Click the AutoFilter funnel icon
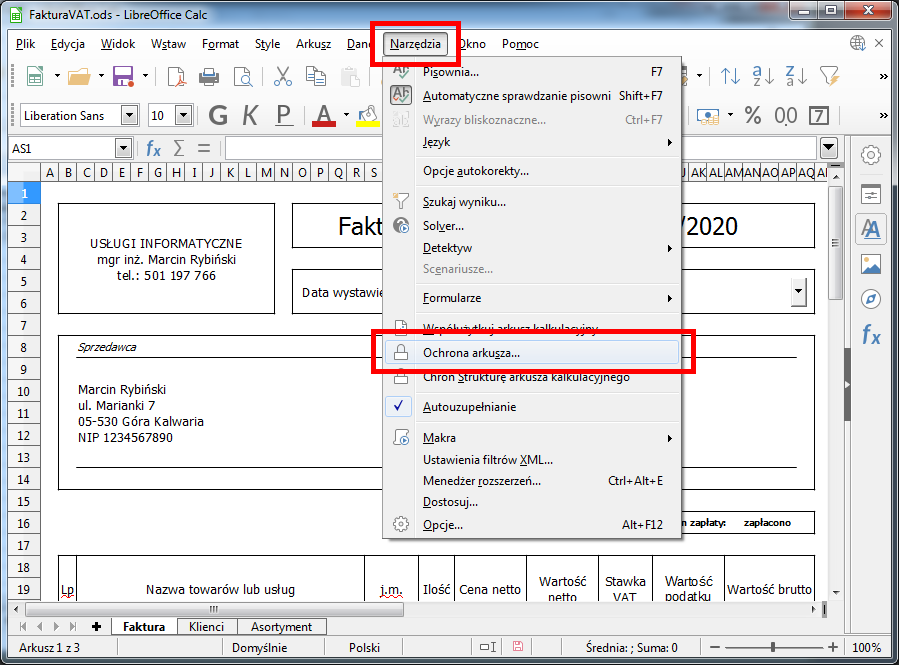Viewport: 899px width, 665px height. point(829,76)
